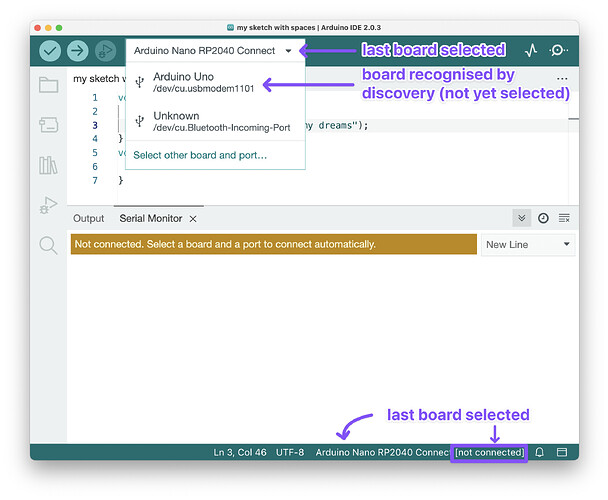Open the Debug sidebar panel icon
Screen dimensions: 608x500
point(48,205)
